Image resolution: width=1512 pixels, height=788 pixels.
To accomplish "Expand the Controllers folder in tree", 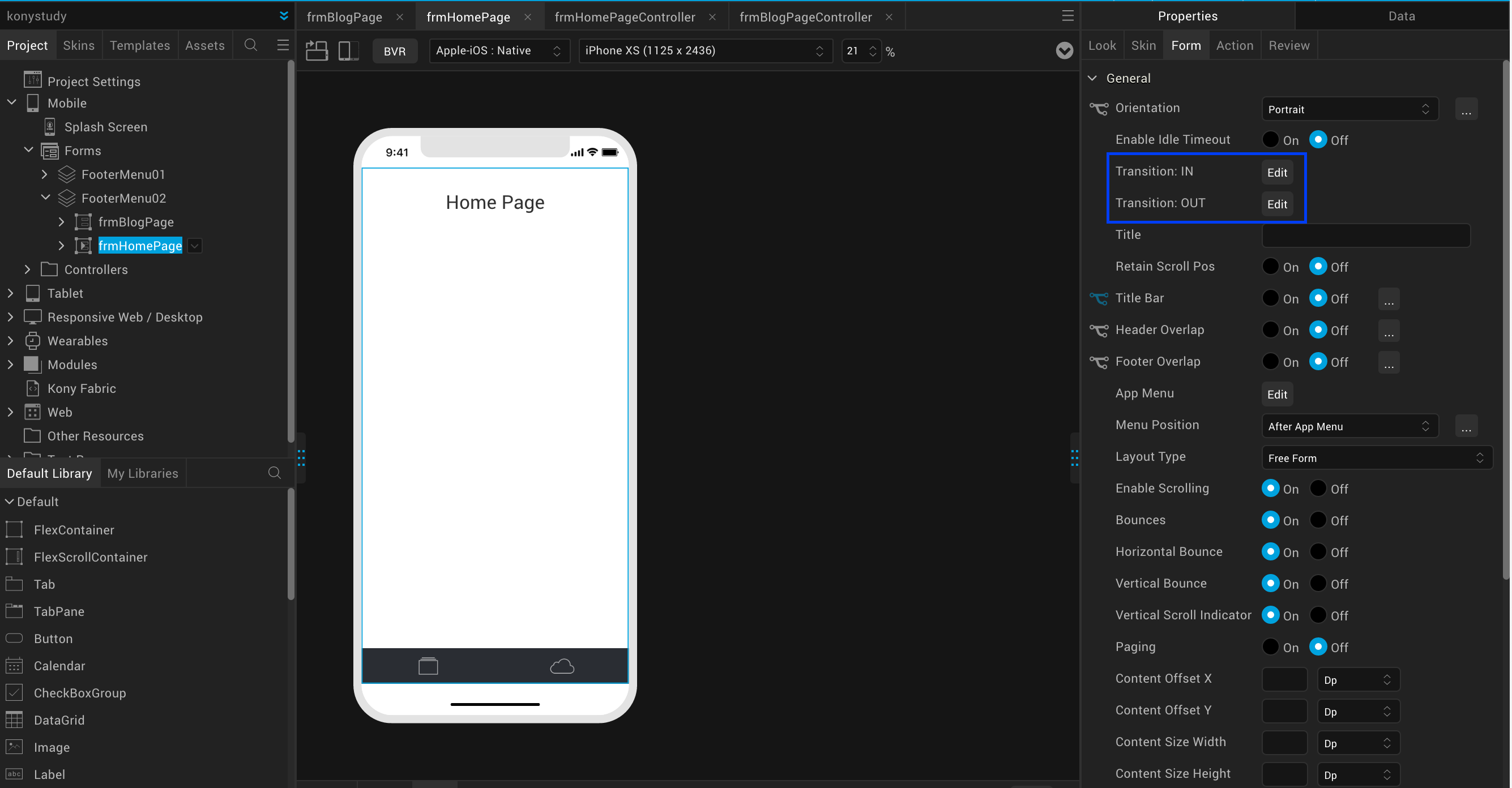I will click(x=28, y=269).
